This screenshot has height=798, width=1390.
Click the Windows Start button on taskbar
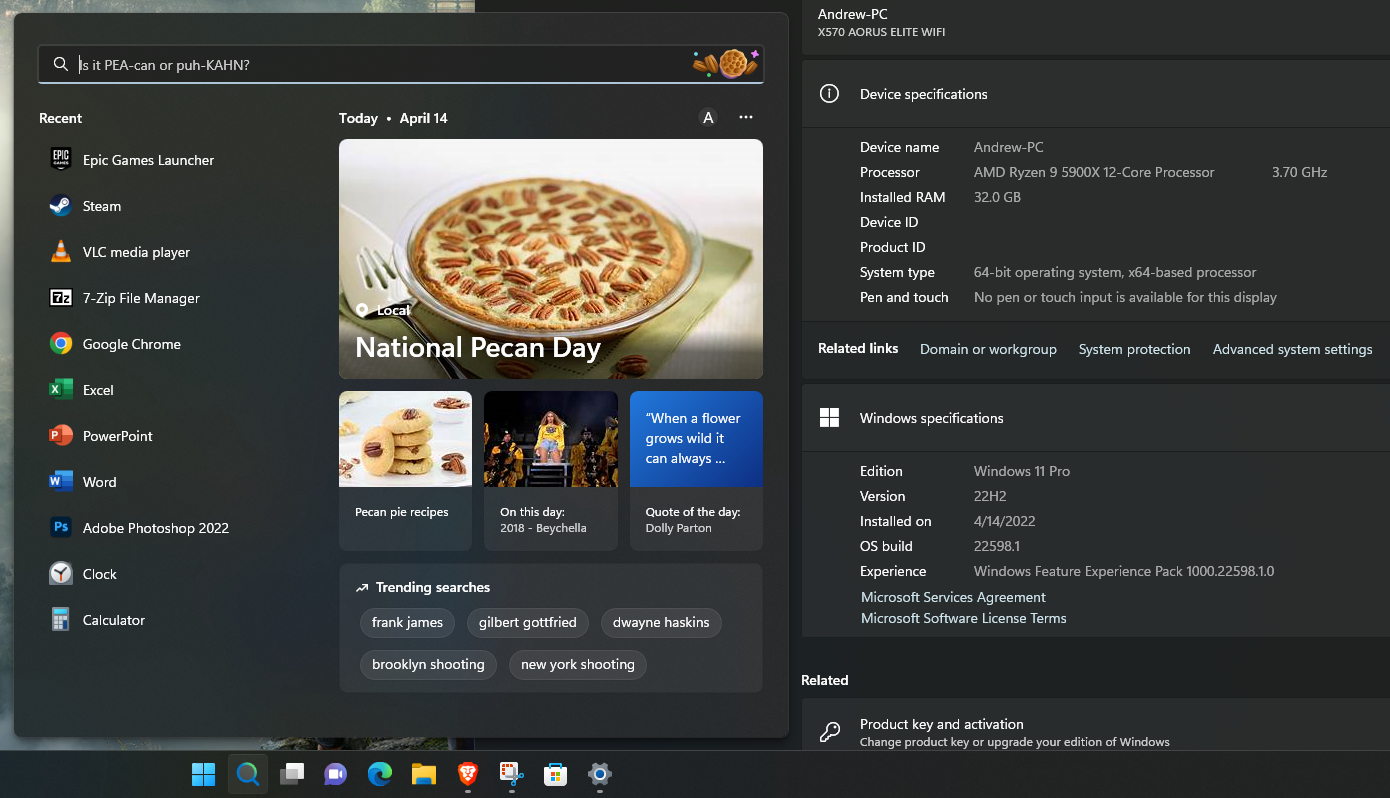click(203, 774)
